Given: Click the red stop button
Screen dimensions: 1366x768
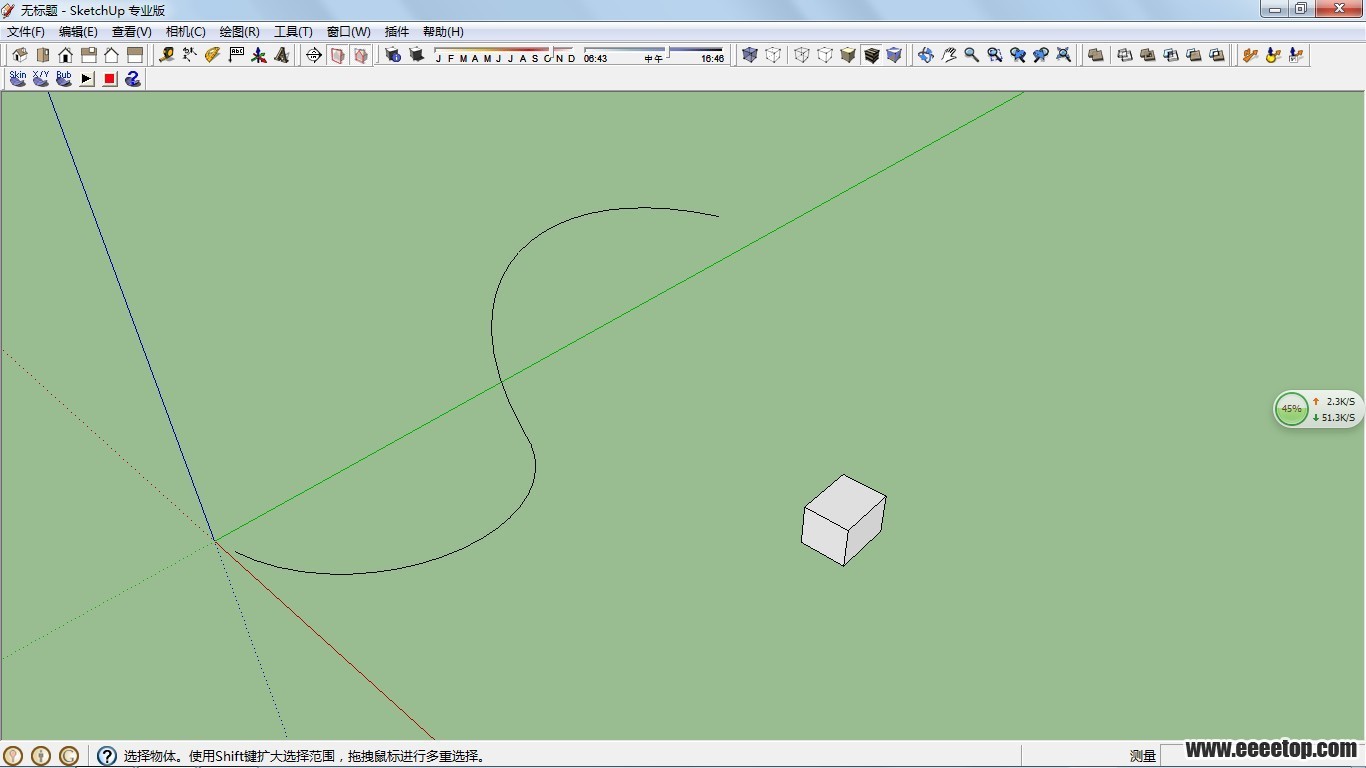Looking at the screenshot, I should [110, 78].
